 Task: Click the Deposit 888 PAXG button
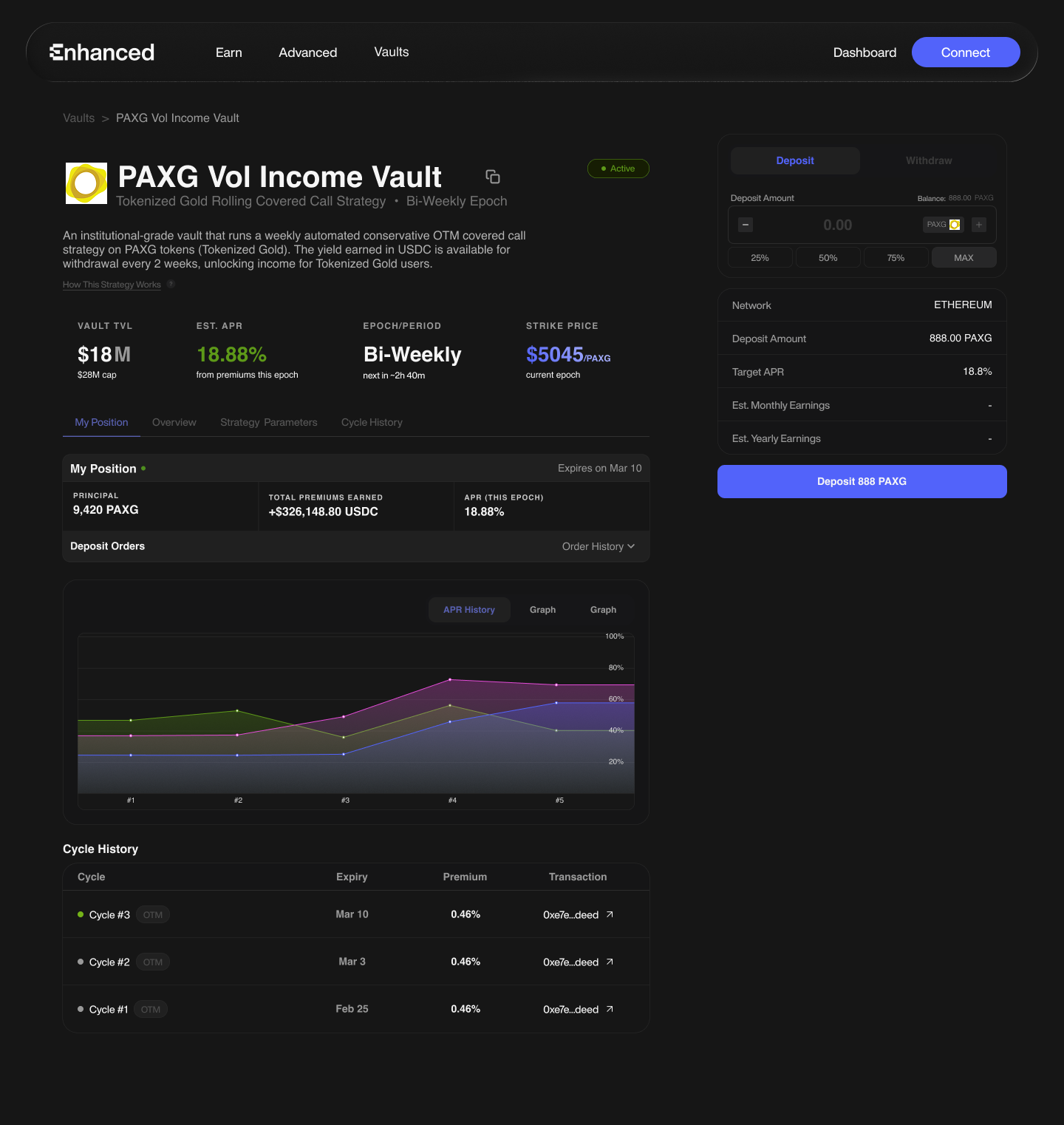coord(862,481)
